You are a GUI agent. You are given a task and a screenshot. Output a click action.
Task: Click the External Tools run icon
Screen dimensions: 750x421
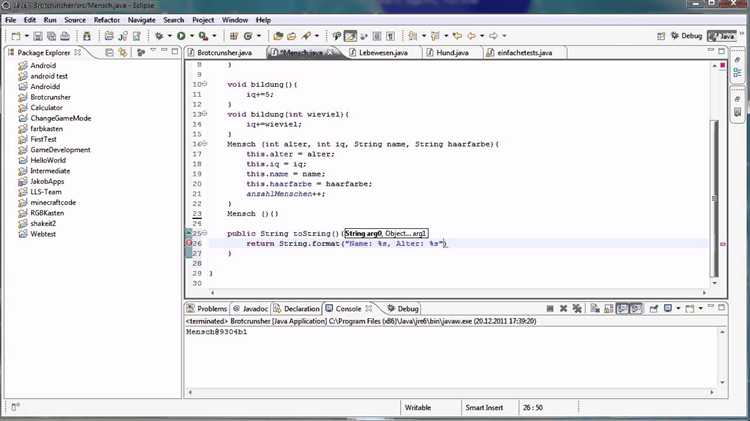203,36
